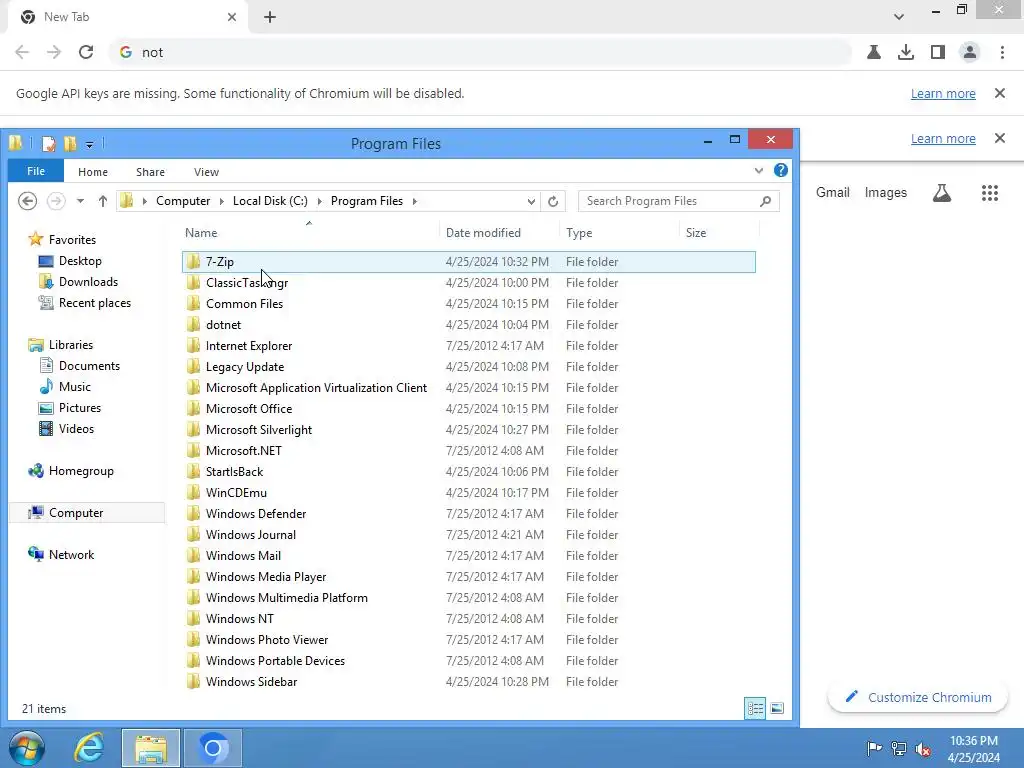
Task: Dismiss the Google API keys infobar
Action: click(999, 93)
